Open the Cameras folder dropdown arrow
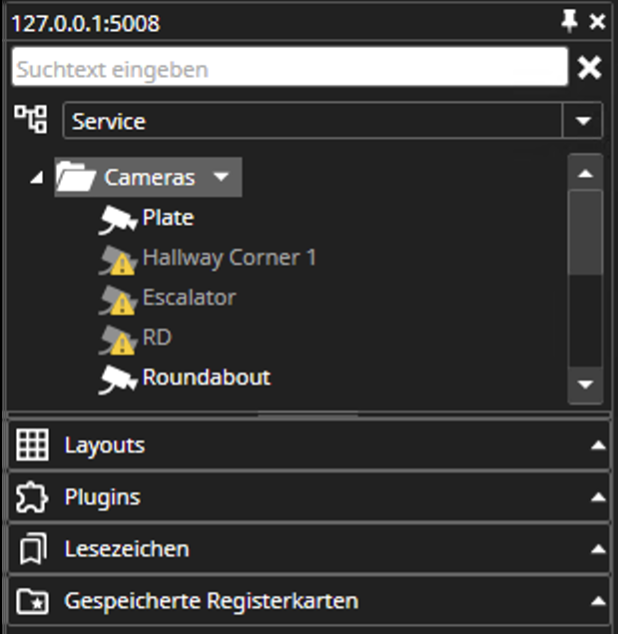Screen dimensions: 618x634 (x=221, y=177)
